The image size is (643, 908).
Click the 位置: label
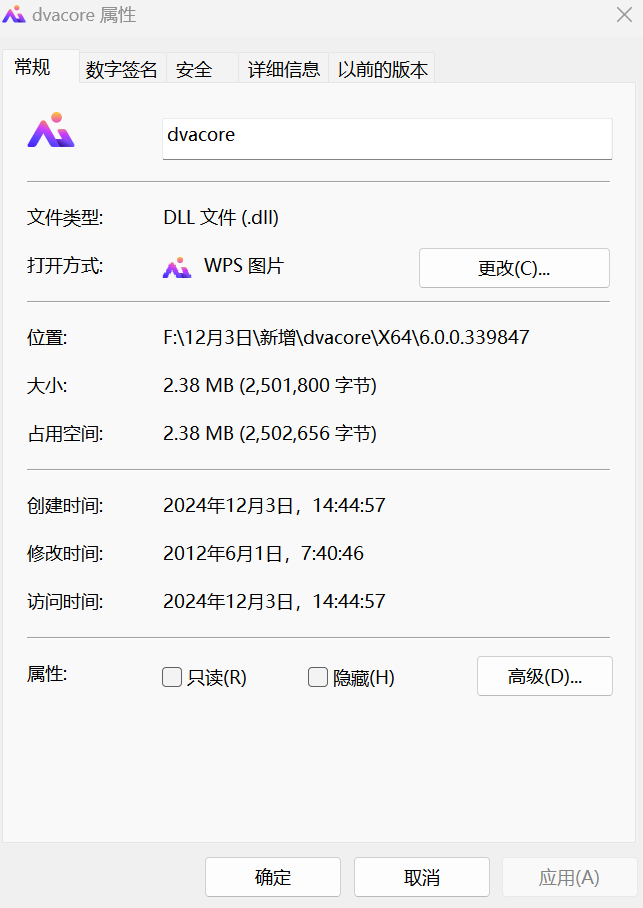[x=47, y=337]
